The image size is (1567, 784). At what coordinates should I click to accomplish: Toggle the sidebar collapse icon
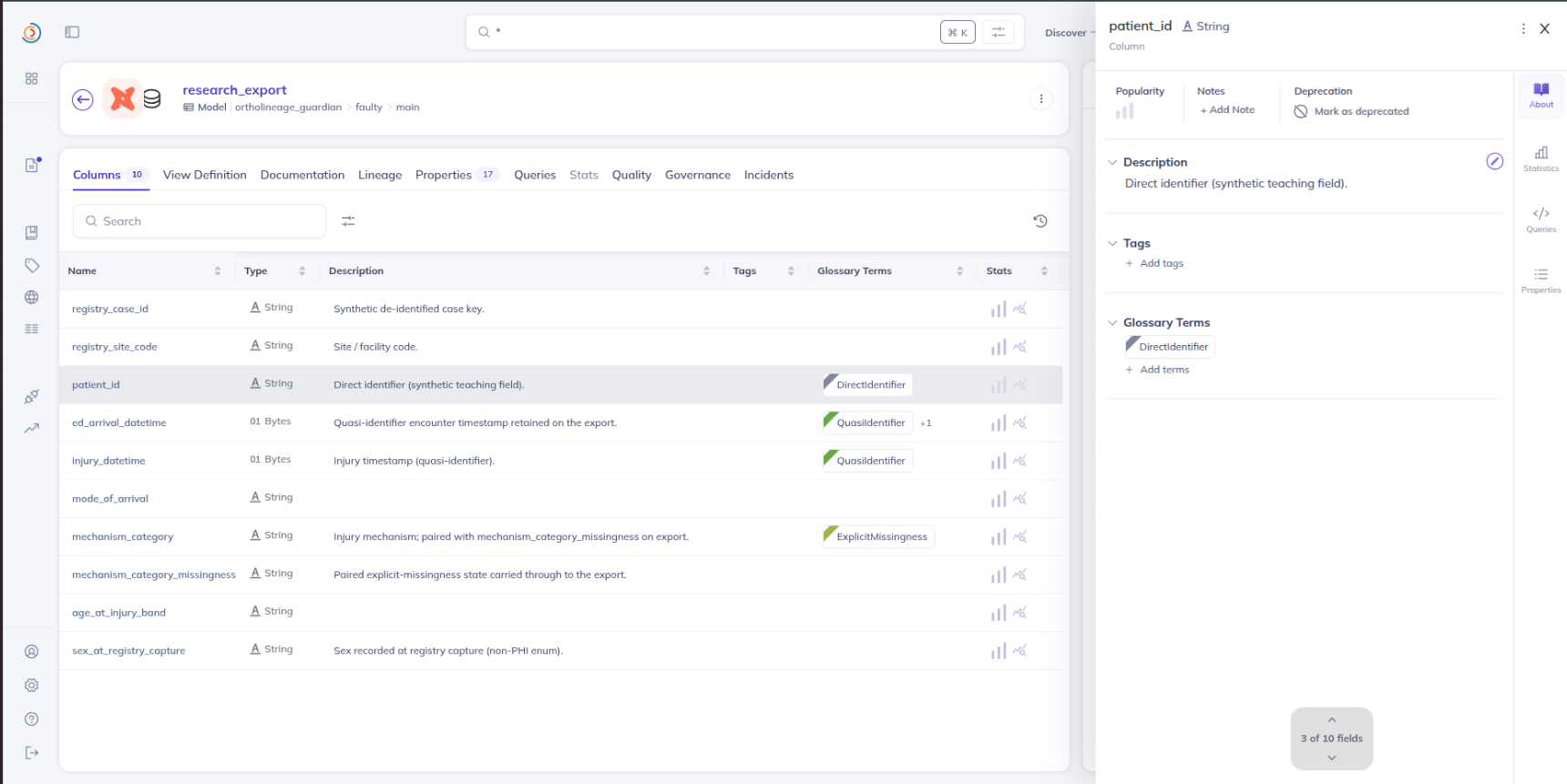click(72, 32)
